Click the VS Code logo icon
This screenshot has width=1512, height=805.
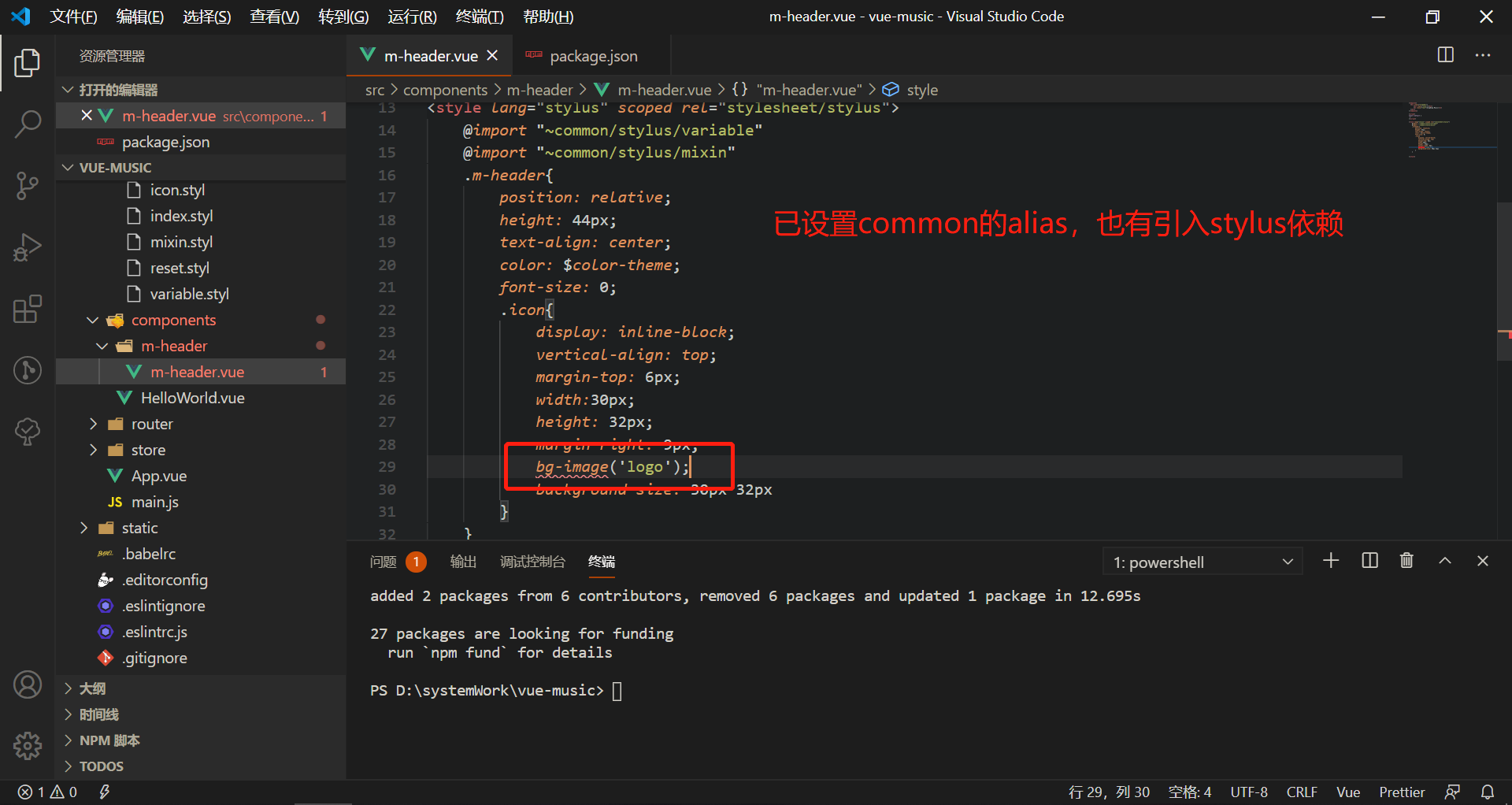coord(20,17)
